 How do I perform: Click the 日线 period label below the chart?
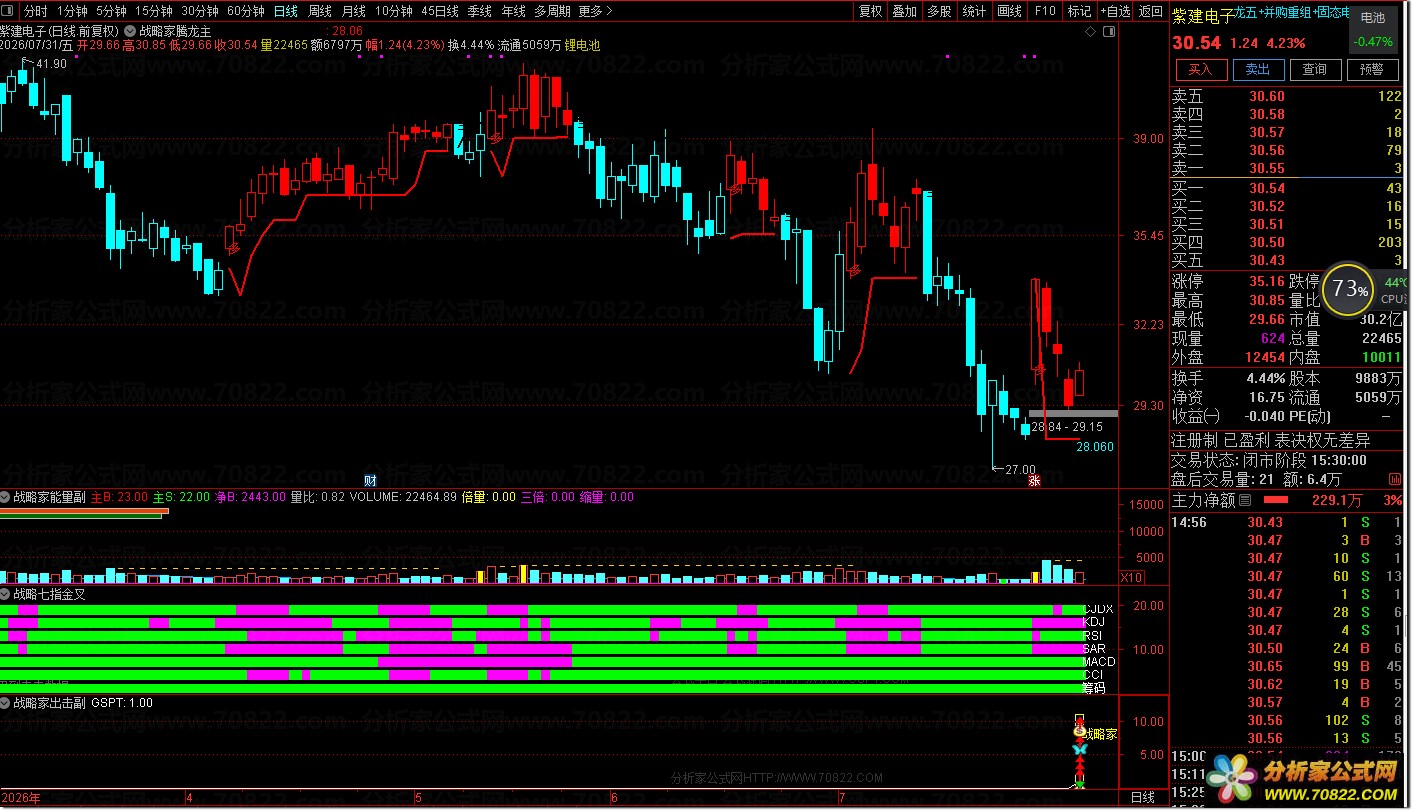tap(1142, 798)
